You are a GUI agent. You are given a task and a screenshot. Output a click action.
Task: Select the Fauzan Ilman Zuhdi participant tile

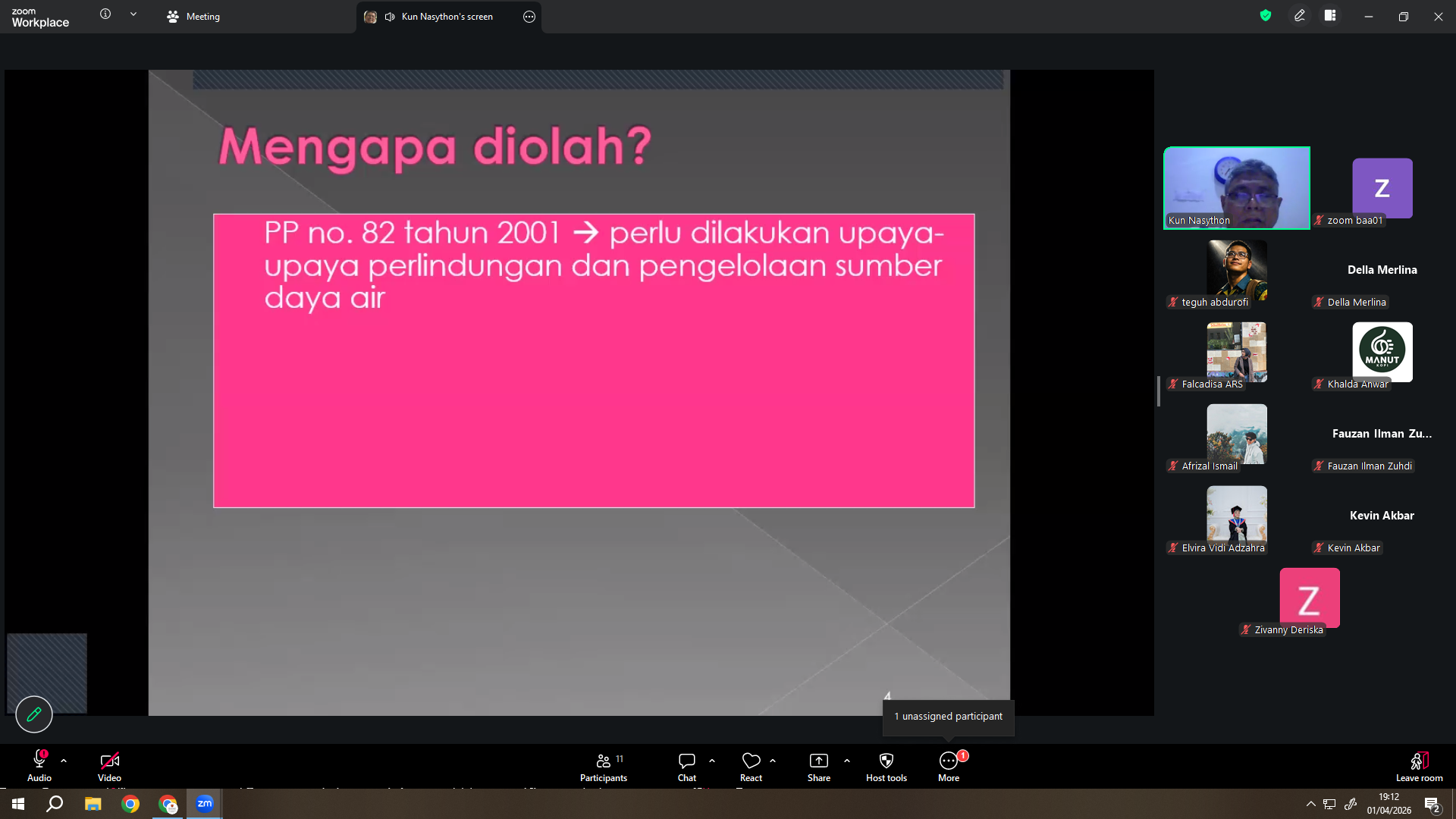(1382, 434)
